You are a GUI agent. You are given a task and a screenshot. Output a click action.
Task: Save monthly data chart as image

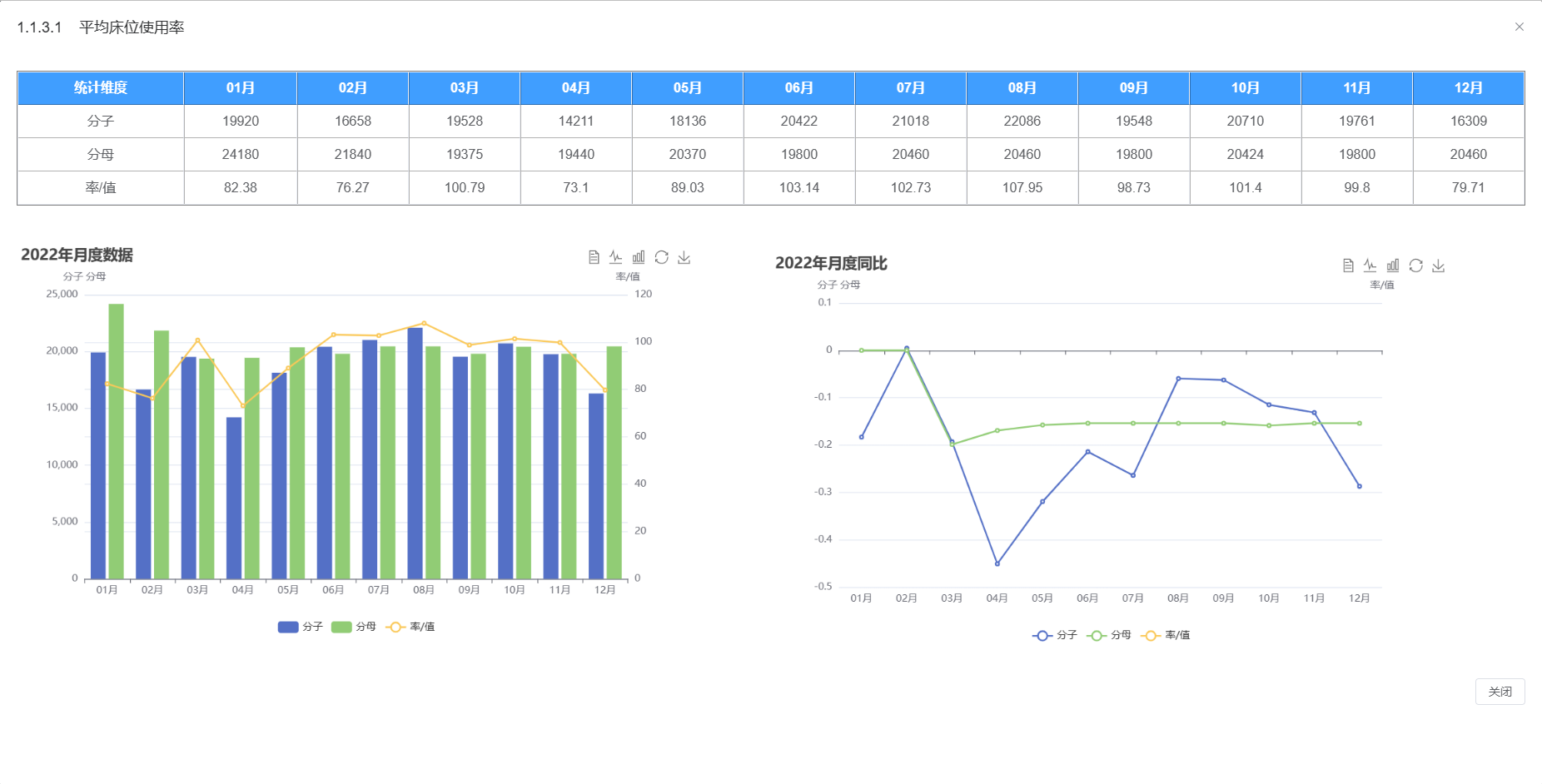coord(684,257)
